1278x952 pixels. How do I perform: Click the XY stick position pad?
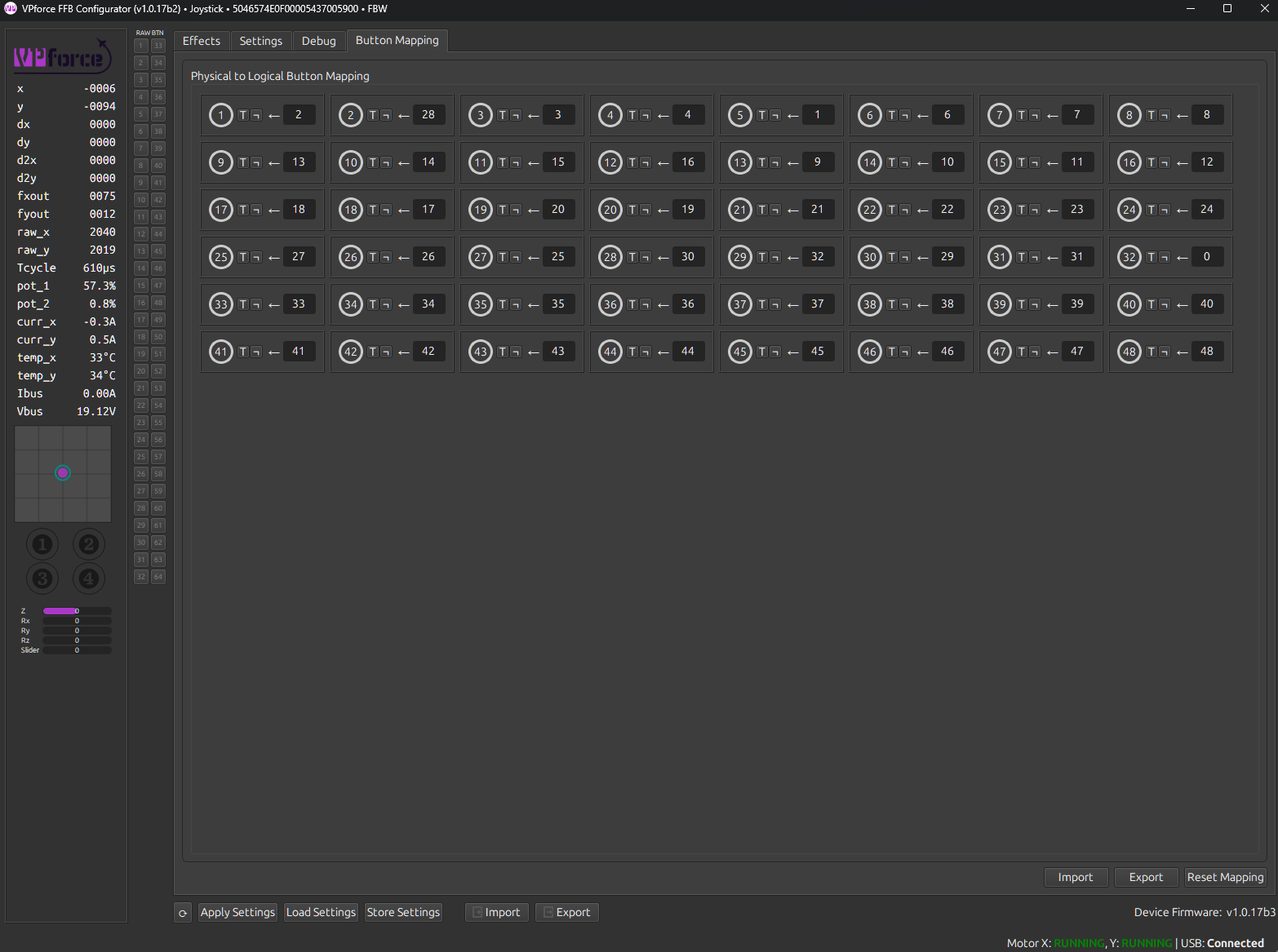click(x=63, y=473)
